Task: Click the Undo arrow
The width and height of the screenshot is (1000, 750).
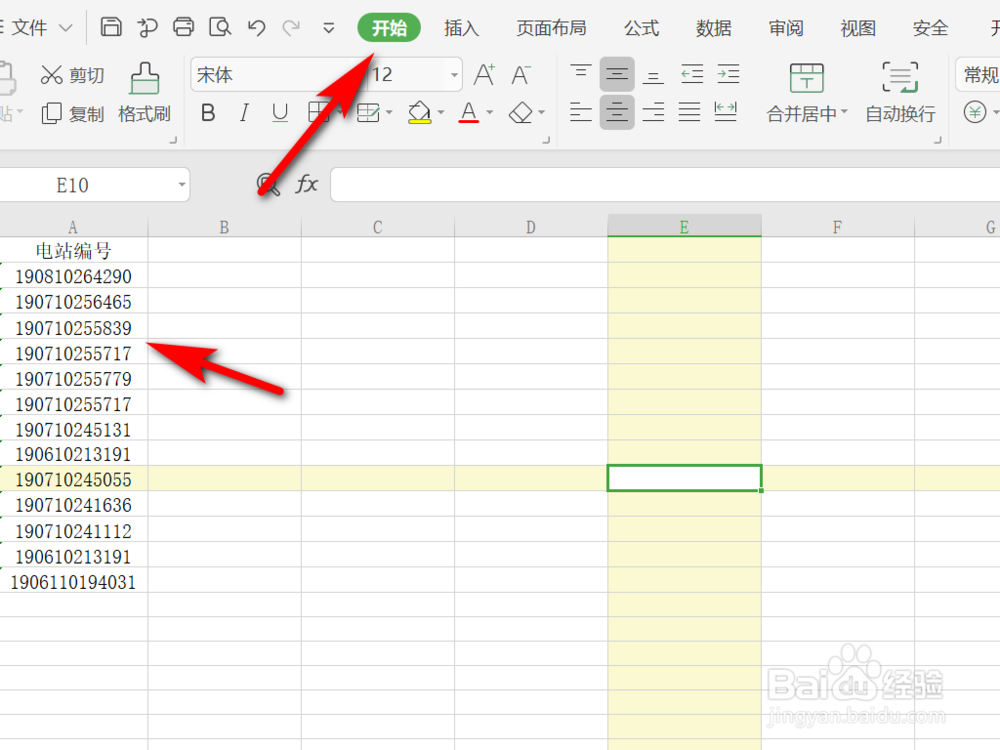Action: [256, 27]
